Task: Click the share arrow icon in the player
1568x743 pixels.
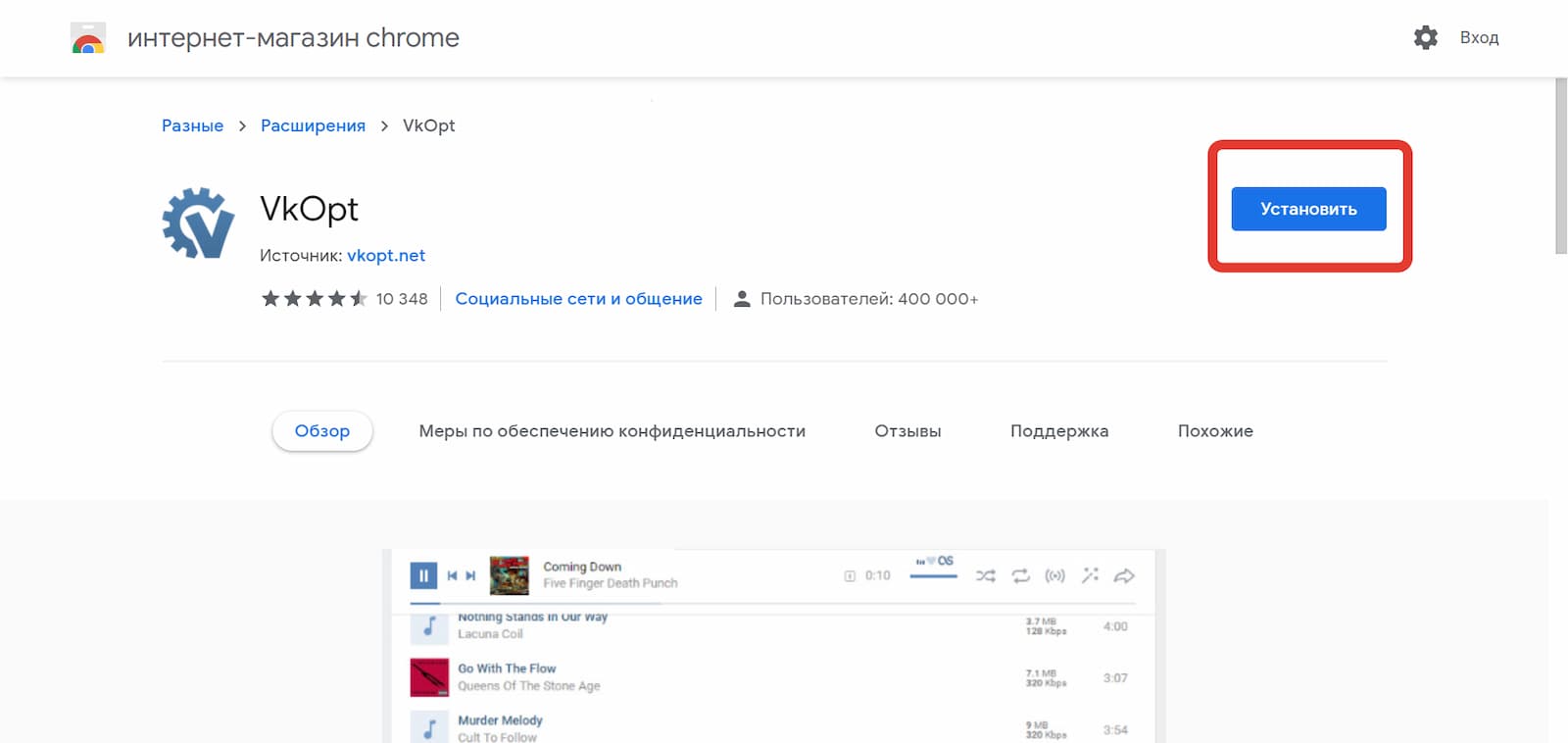Action: point(1124,575)
